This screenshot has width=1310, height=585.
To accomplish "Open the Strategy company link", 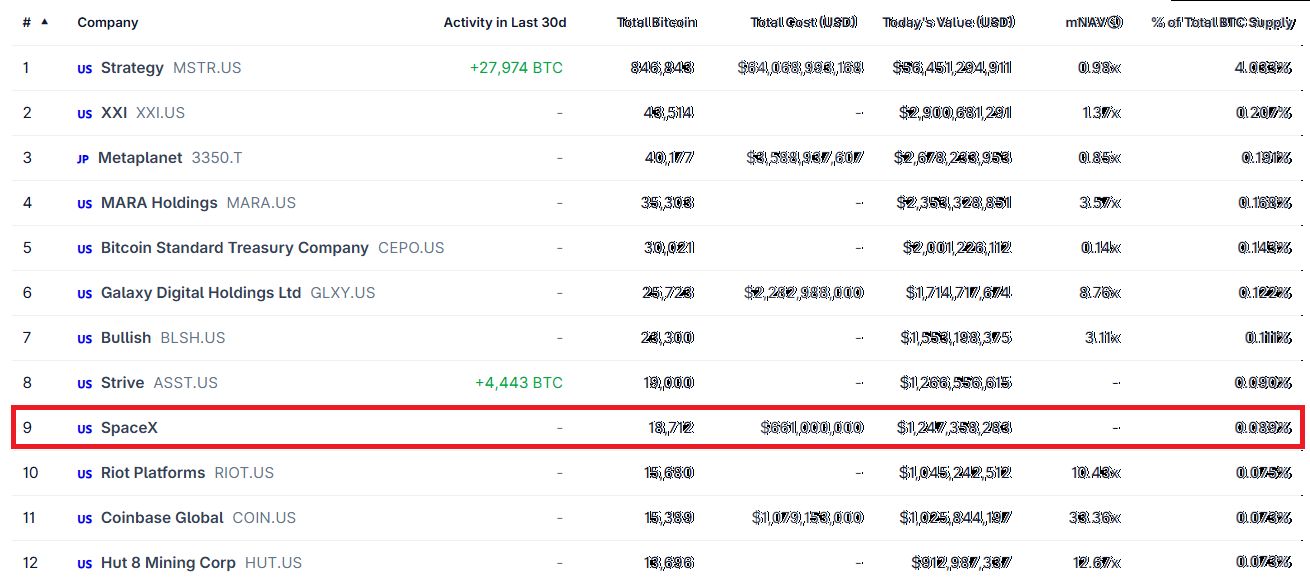I will pos(132,68).
